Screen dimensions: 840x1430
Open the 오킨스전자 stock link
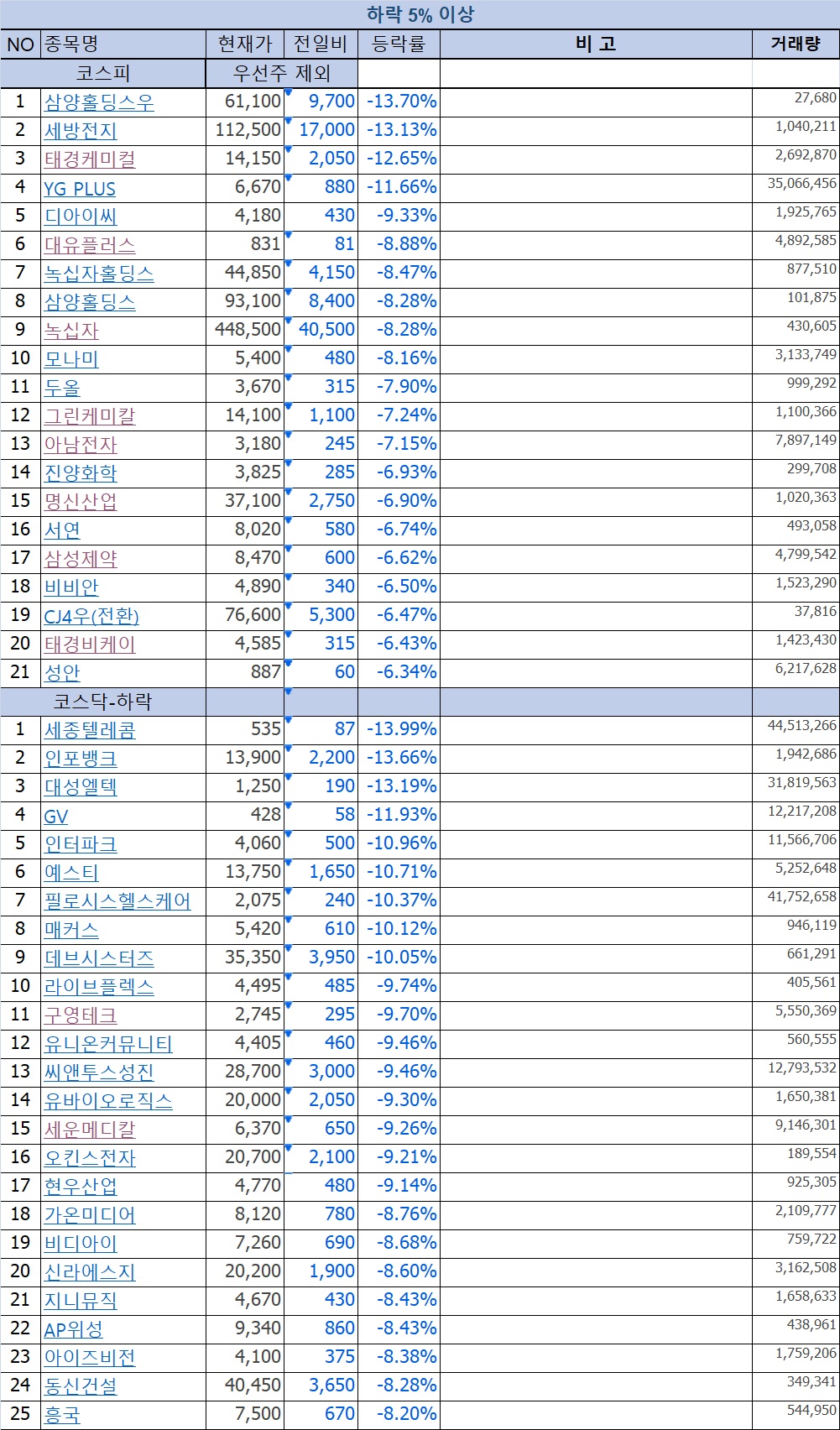(x=90, y=1158)
